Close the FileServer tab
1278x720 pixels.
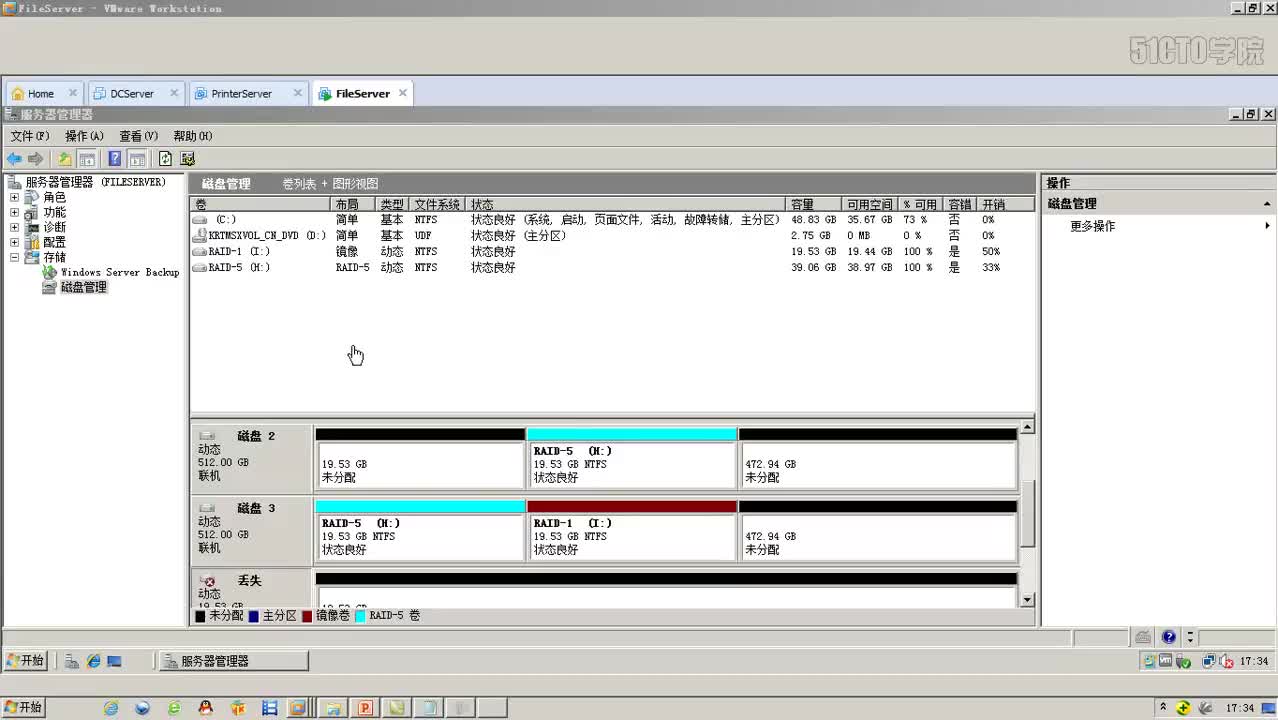(402, 93)
